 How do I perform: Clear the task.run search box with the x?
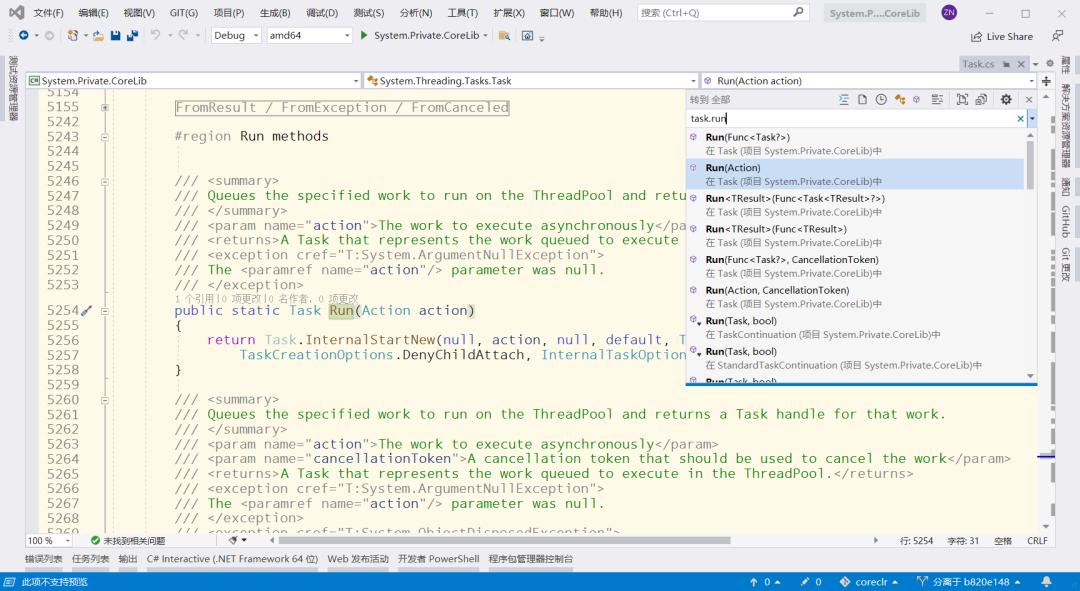[1019, 118]
